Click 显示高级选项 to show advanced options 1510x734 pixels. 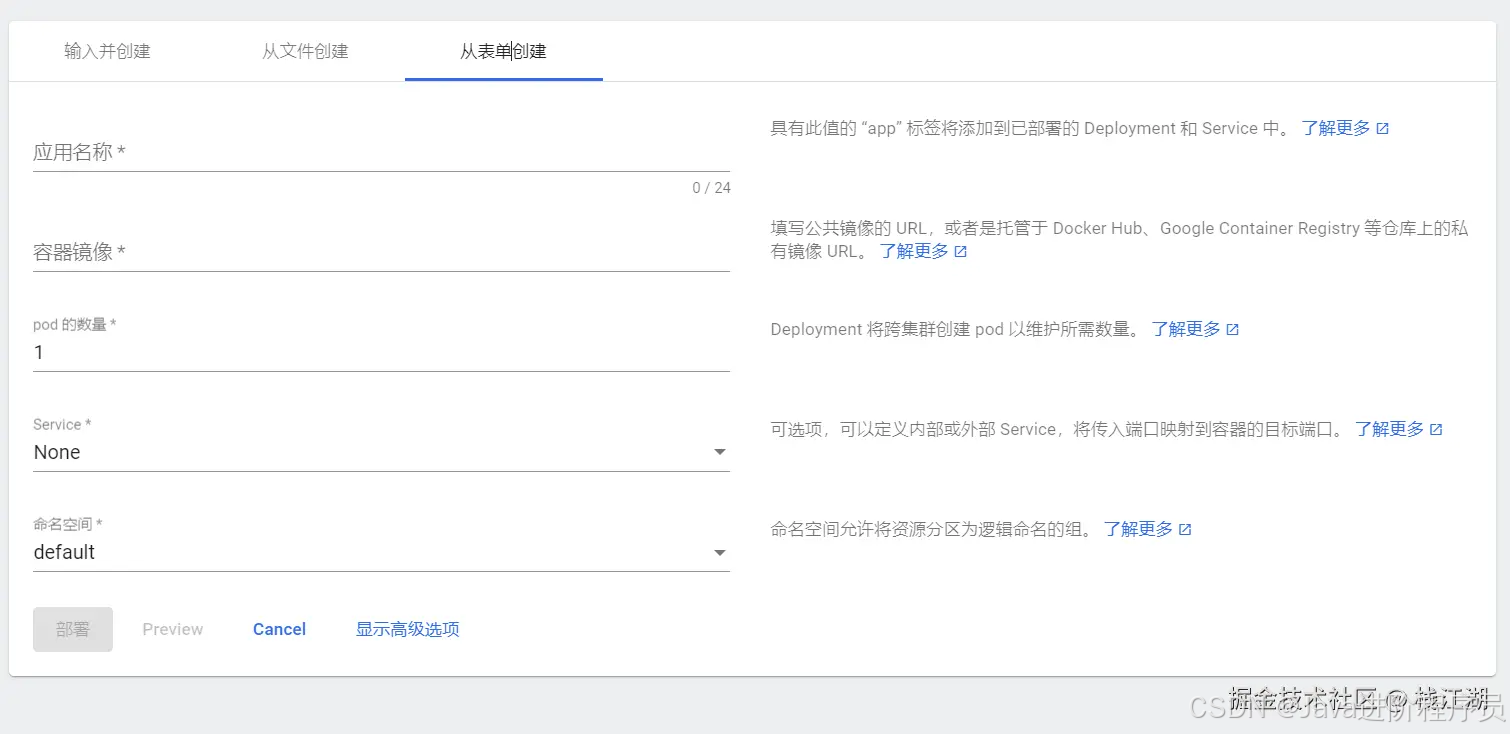coord(406,629)
